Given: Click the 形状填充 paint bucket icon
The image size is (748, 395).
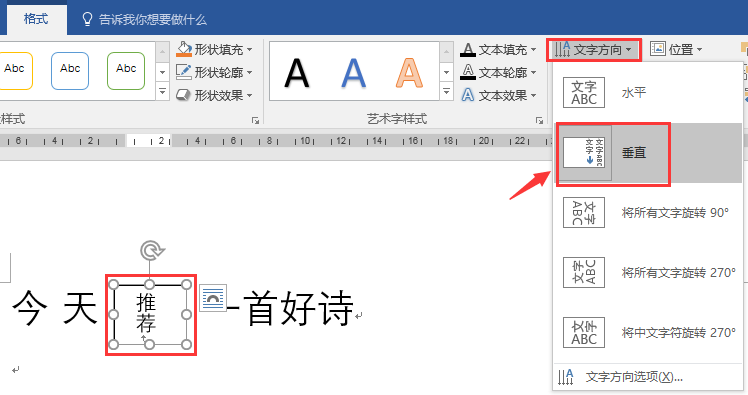Looking at the screenshot, I should click(184, 49).
